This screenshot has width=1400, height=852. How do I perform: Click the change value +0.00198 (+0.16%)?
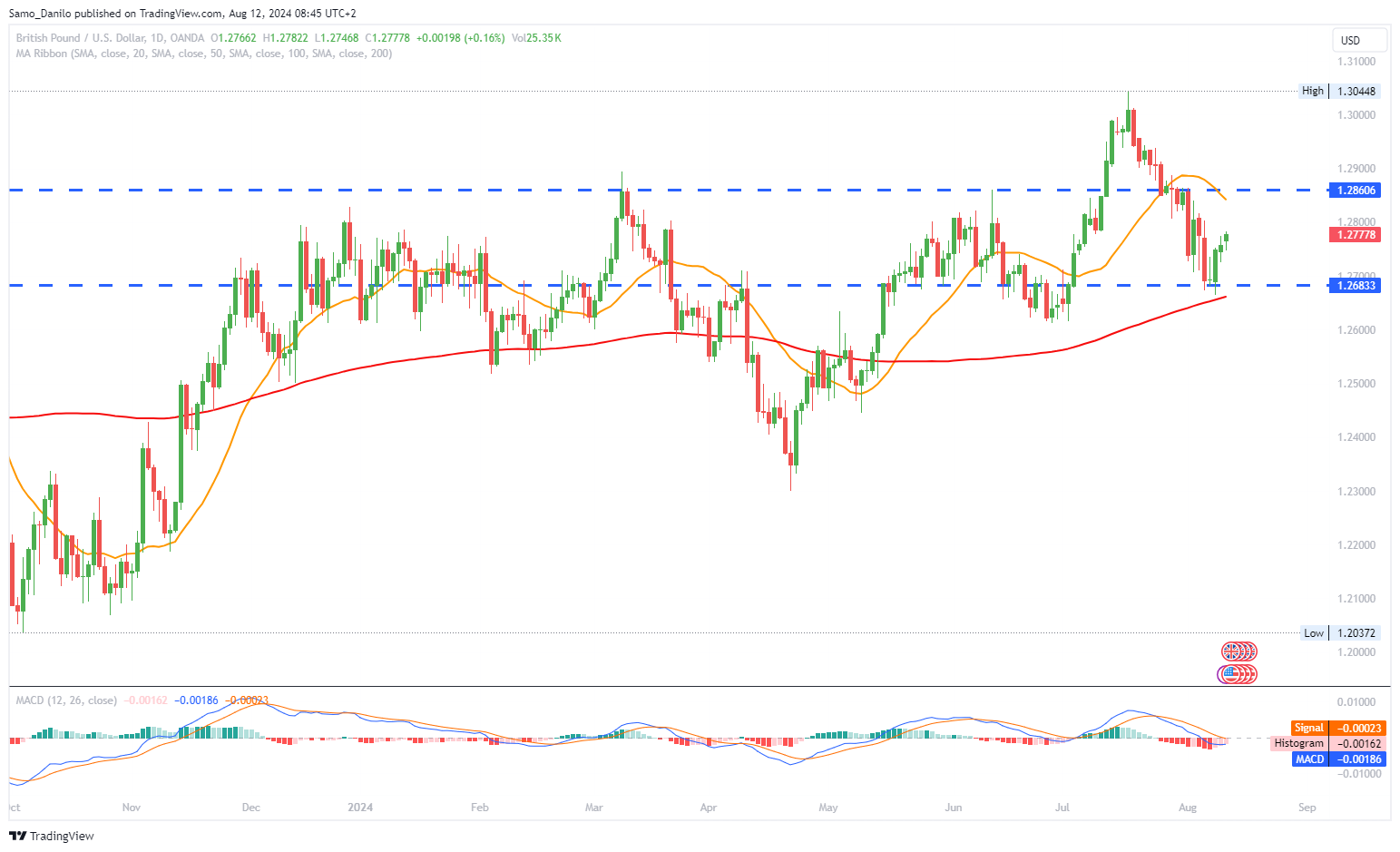pos(460,38)
